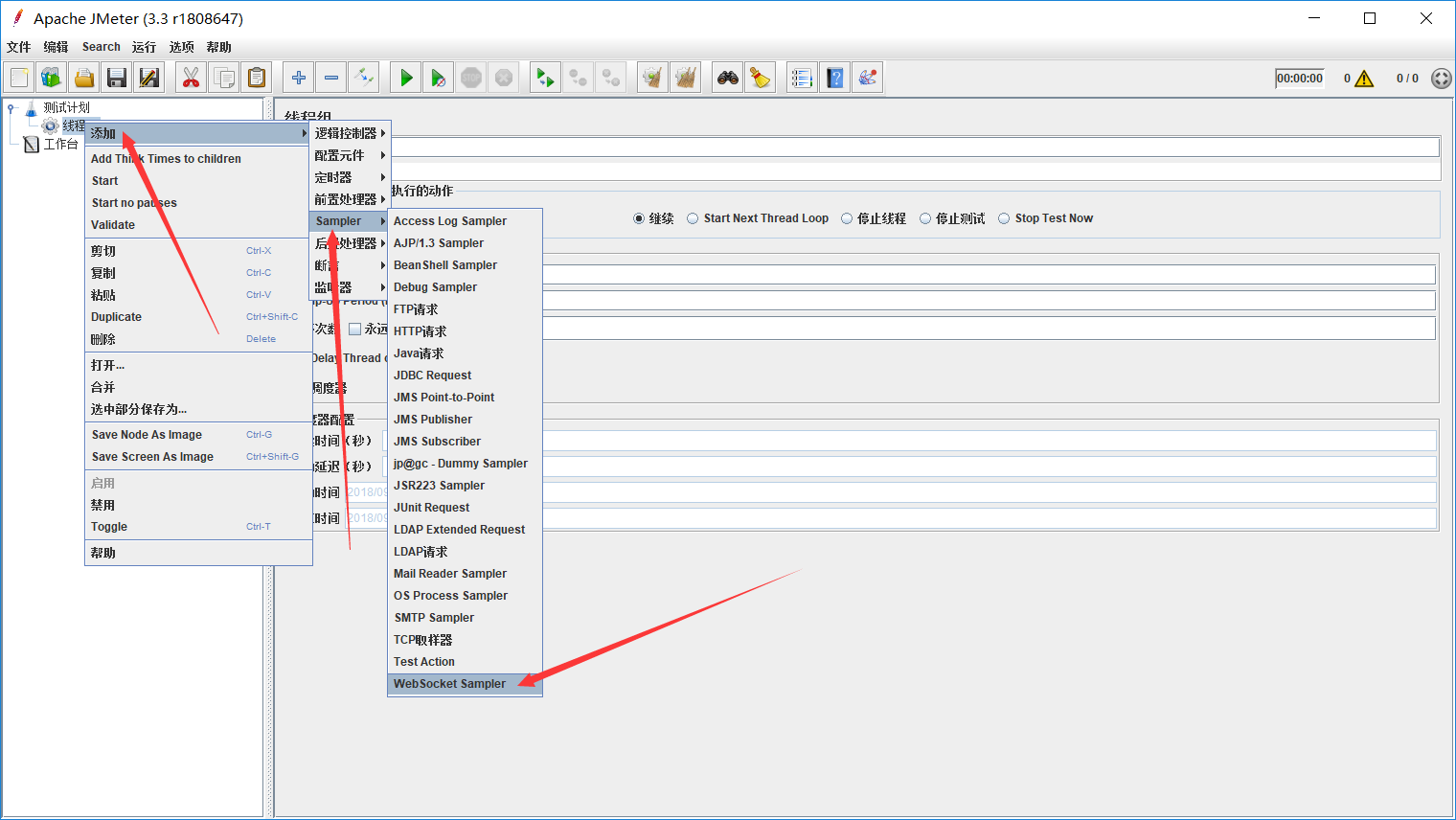1456x820 pixels.
Task: Select HTTP请求 from the Sampler list
Action: (465, 331)
